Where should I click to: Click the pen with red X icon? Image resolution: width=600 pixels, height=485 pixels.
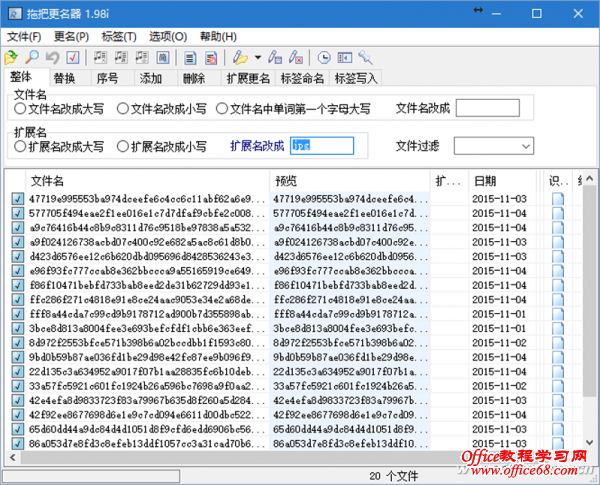pos(296,58)
